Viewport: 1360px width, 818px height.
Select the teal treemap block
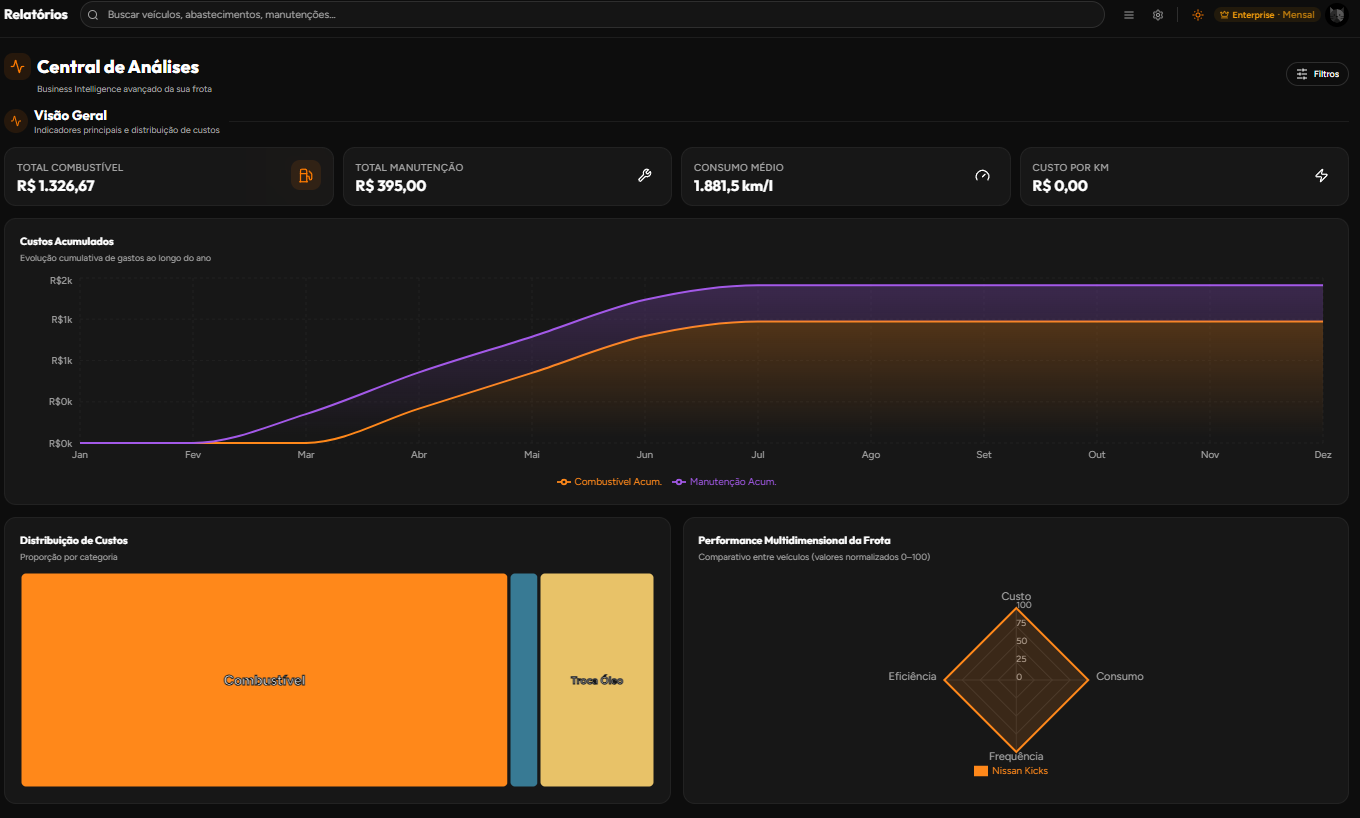524,680
